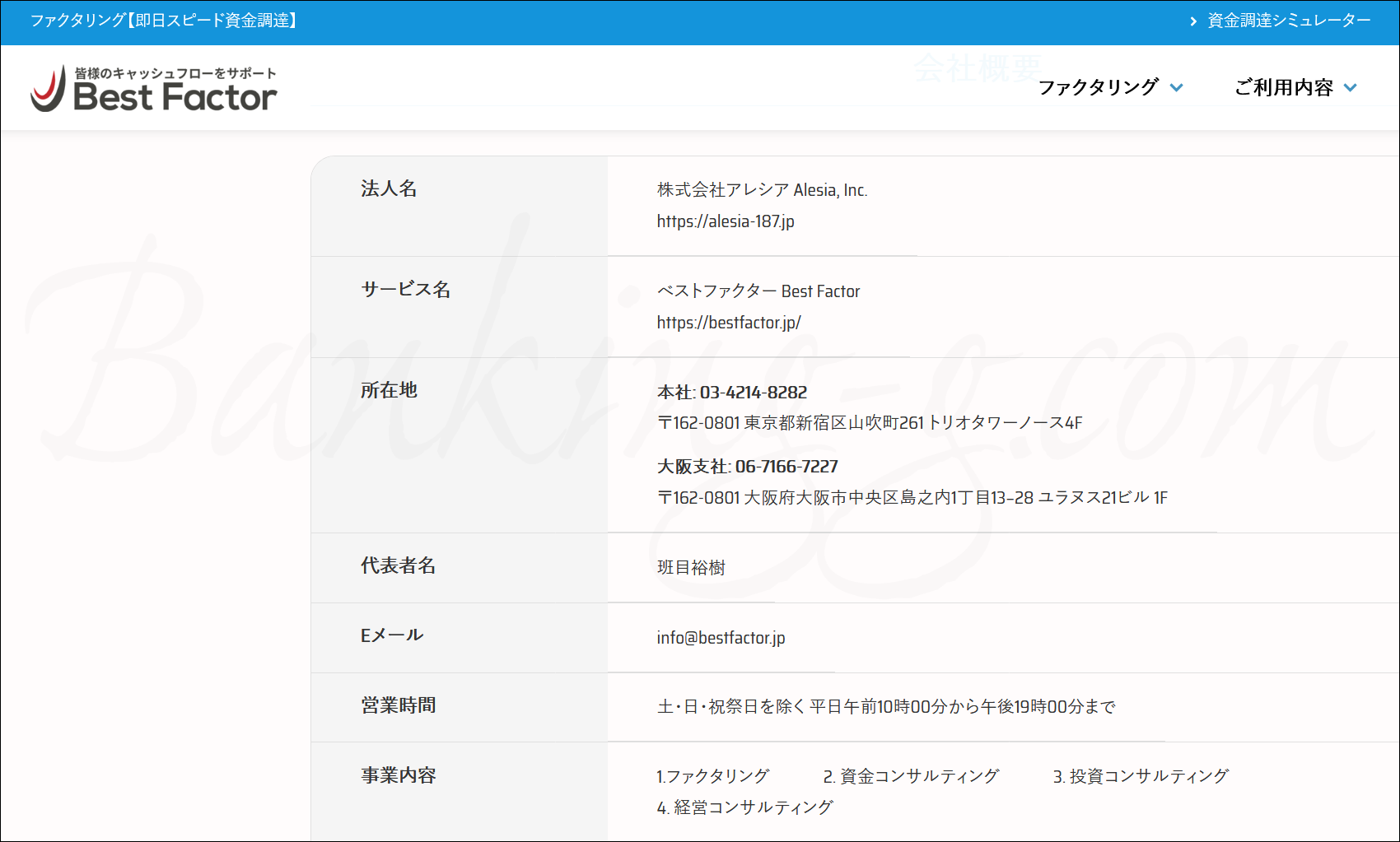This screenshot has height=842, width=1400.
Task: Click the 2. 資金コンサルティング business item
Action: [x=911, y=776]
